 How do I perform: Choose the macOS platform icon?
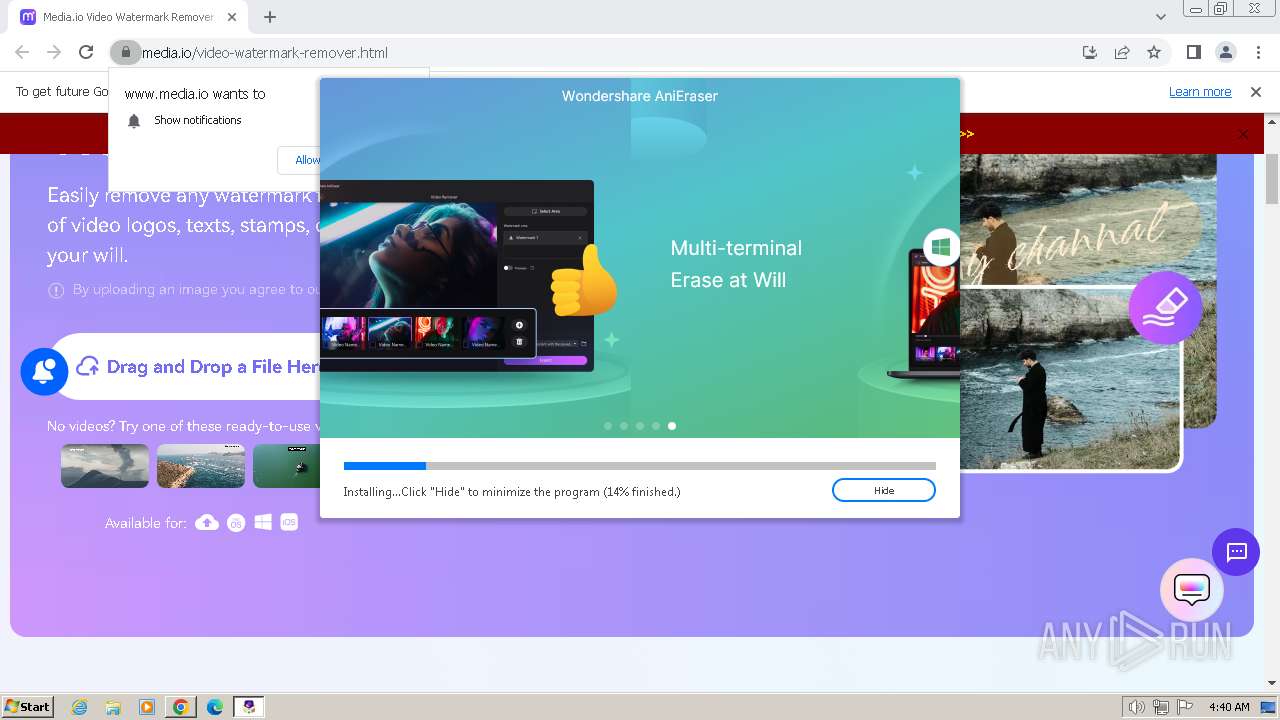pos(236,522)
